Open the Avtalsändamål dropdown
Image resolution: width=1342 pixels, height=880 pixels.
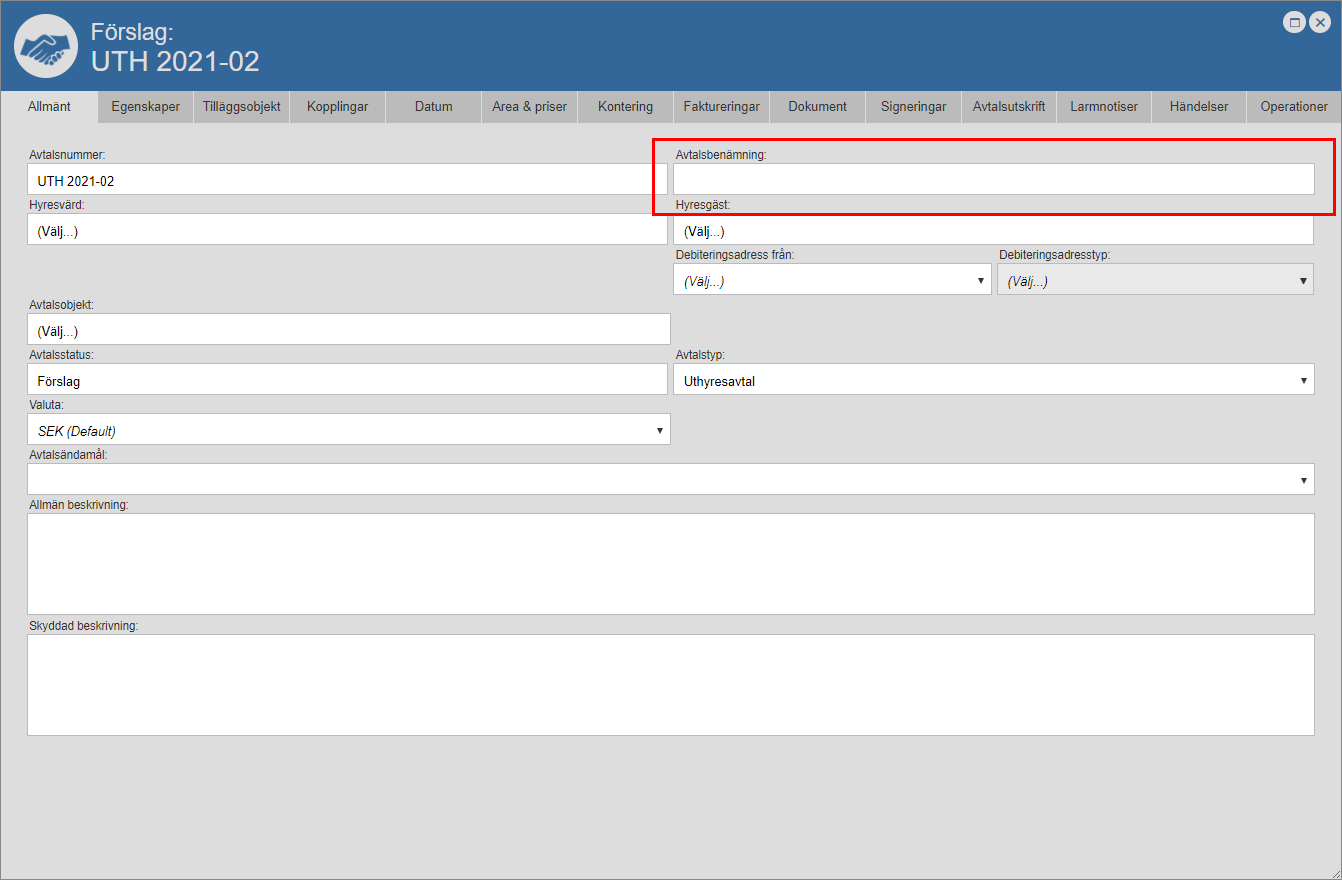[x=670, y=480]
